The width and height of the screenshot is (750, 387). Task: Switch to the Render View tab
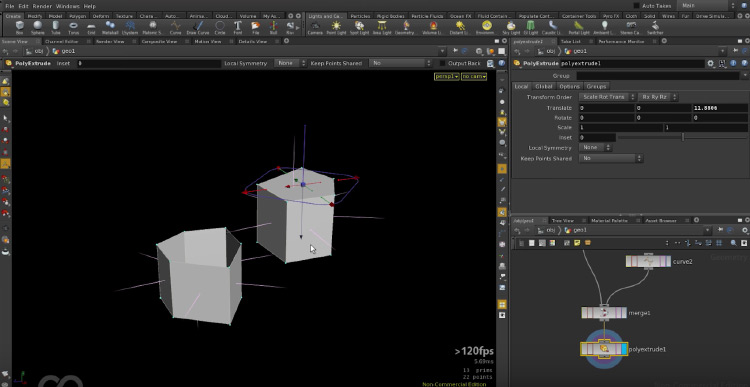(x=110, y=42)
